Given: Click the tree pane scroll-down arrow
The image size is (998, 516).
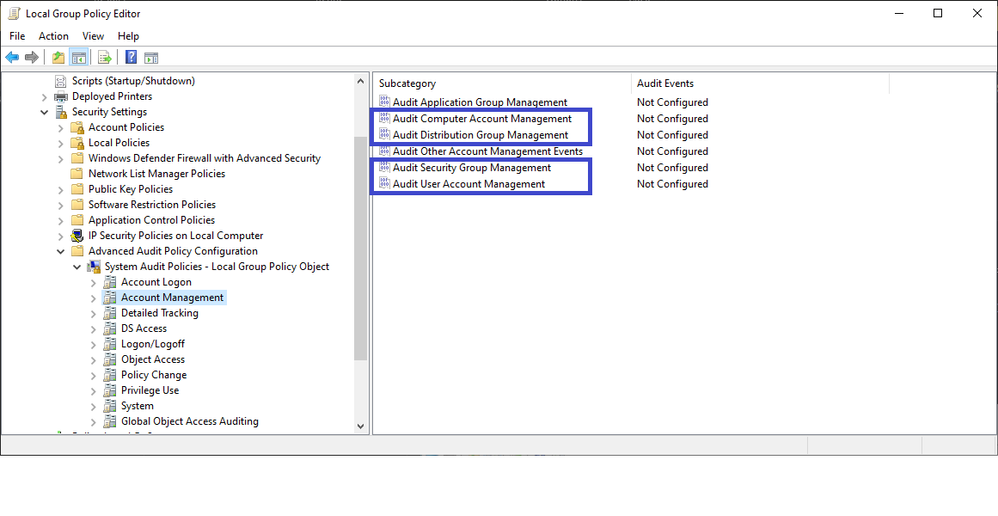Looking at the screenshot, I should [x=360, y=426].
